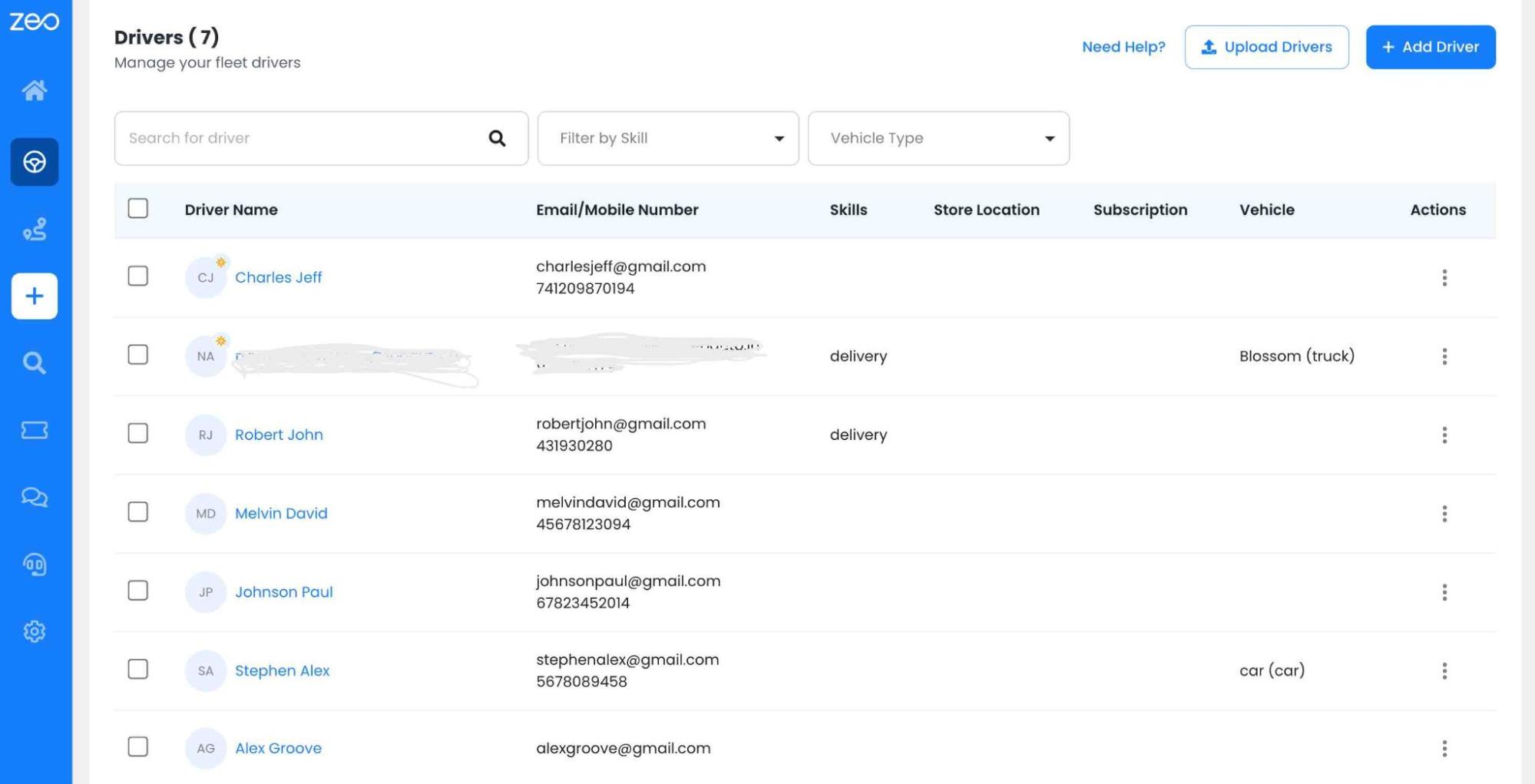This screenshot has height=784, width=1535.
Task: Click the plus icon to create new
Action: coord(35,296)
